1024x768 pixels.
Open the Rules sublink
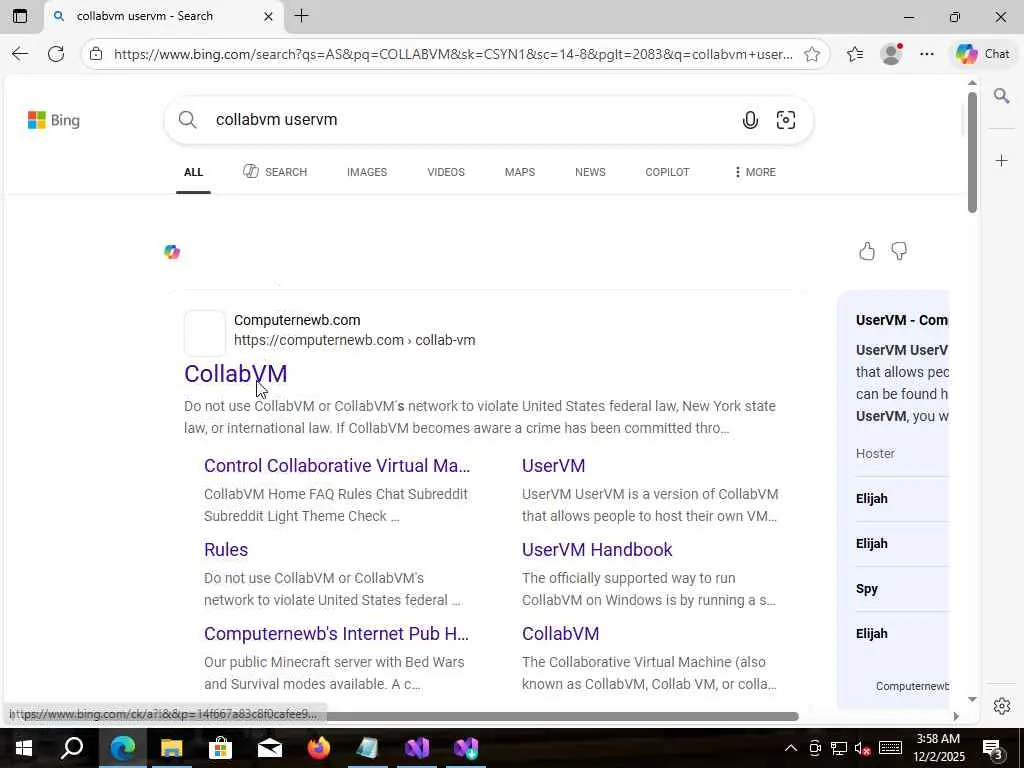(226, 550)
